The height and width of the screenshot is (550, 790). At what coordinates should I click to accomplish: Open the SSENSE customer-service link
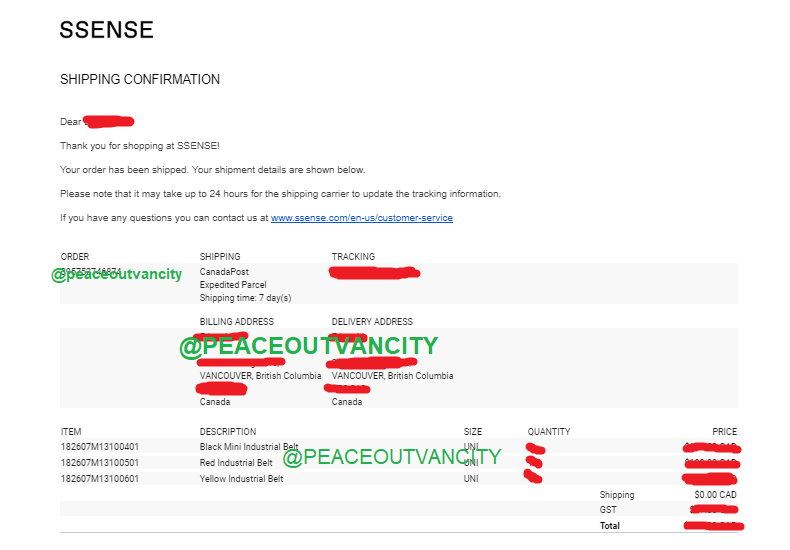(361, 217)
